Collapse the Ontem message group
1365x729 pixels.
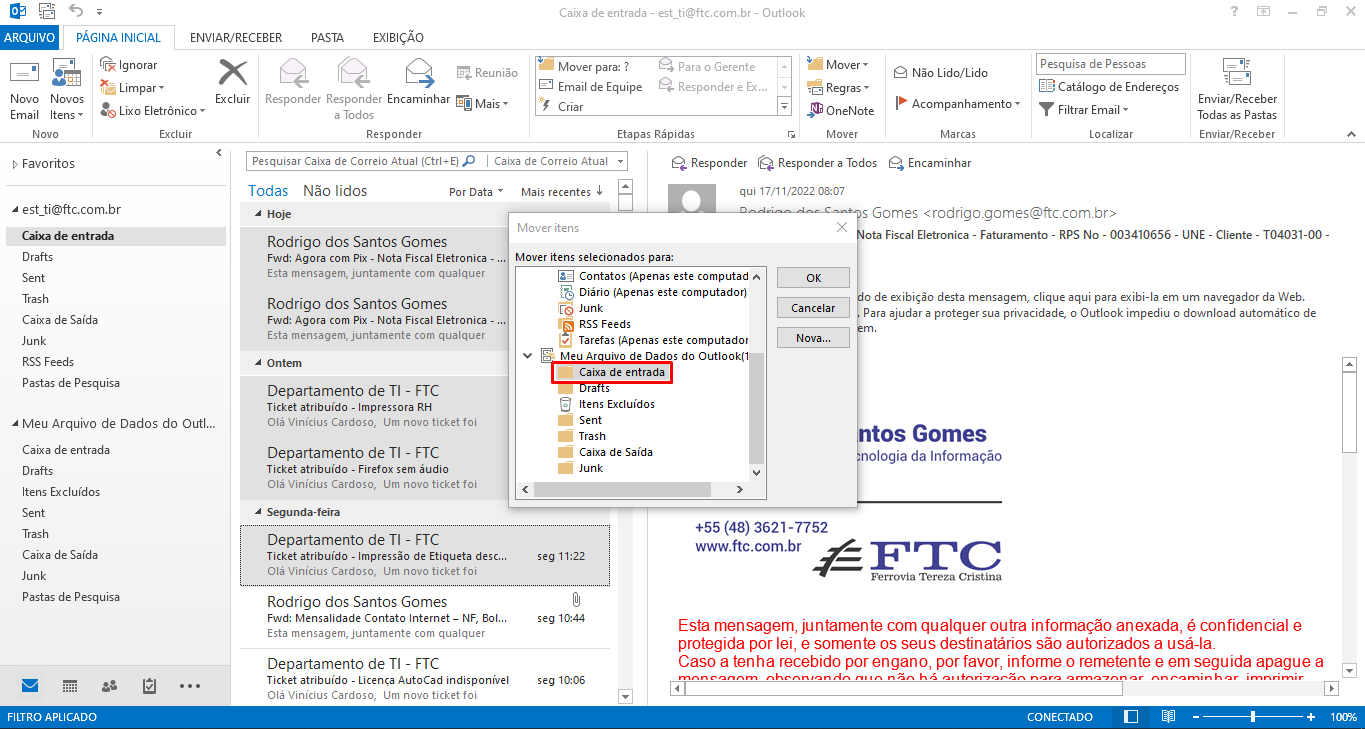tap(258, 363)
